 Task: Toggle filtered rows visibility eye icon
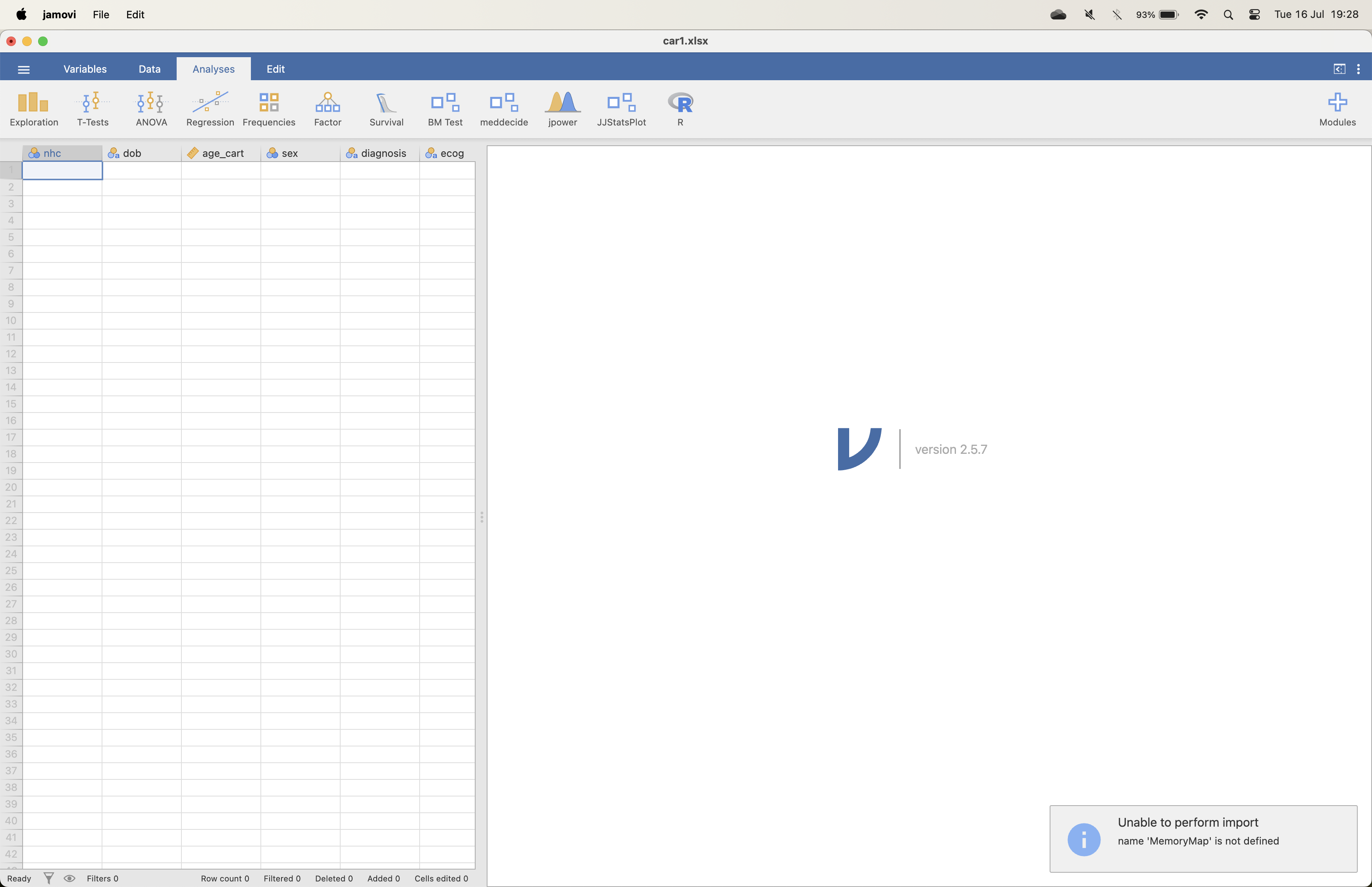tap(69, 878)
